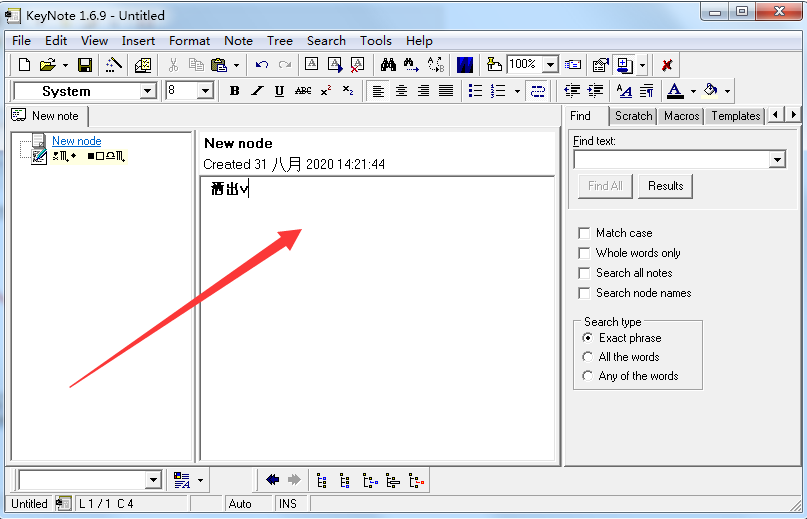Image resolution: width=807 pixels, height=519 pixels.
Task: Open the 100% zoom dropdown
Action: click(551, 65)
